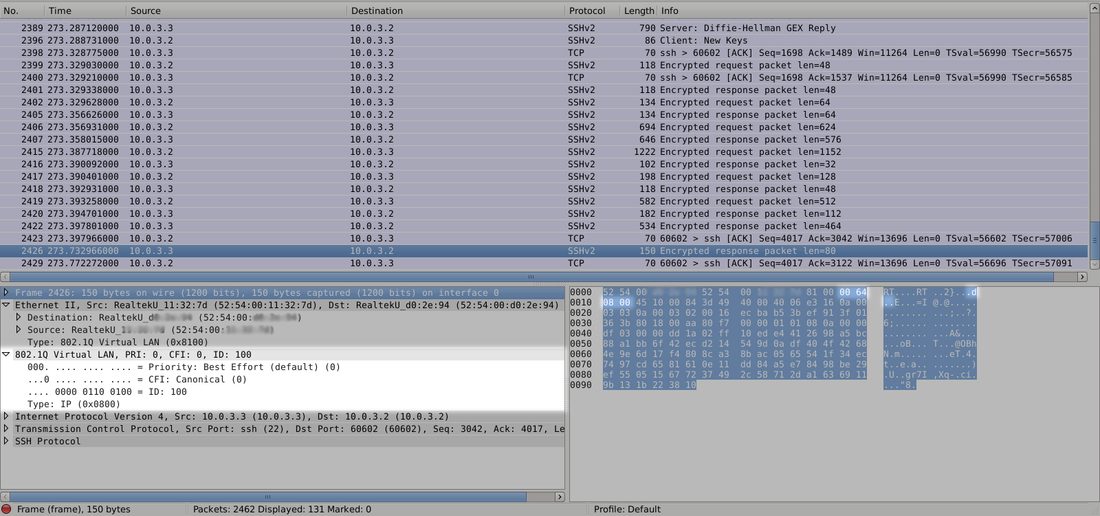Click details scrollbar left arrow
Viewport: 1100px width, 516px height.
(x=5, y=496)
